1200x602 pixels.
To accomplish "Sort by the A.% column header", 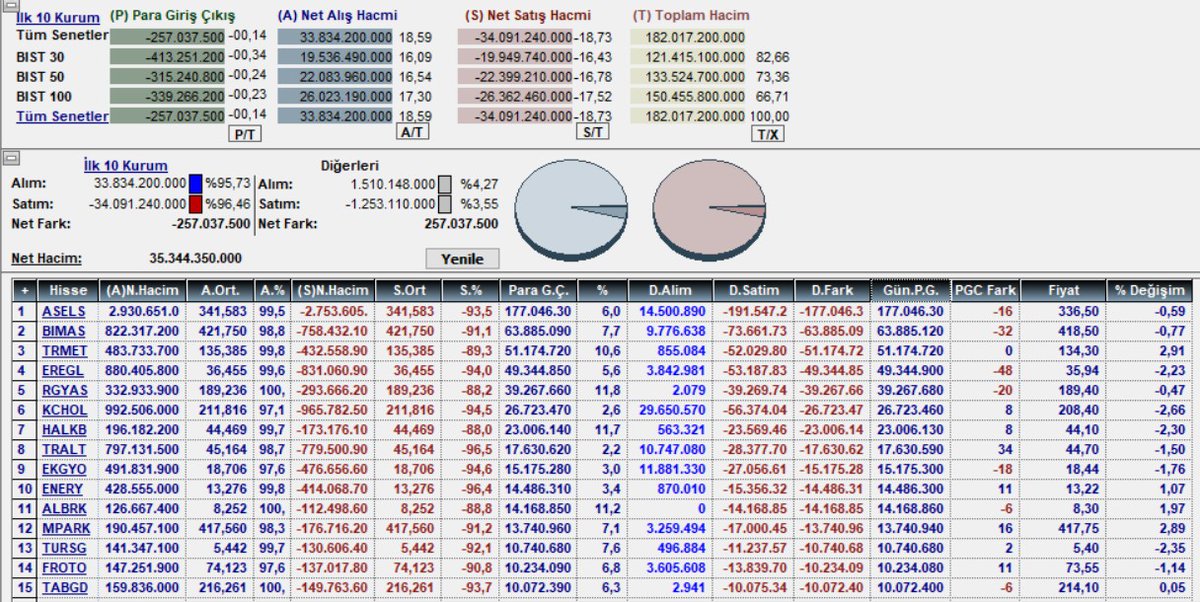I will coord(271,290).
